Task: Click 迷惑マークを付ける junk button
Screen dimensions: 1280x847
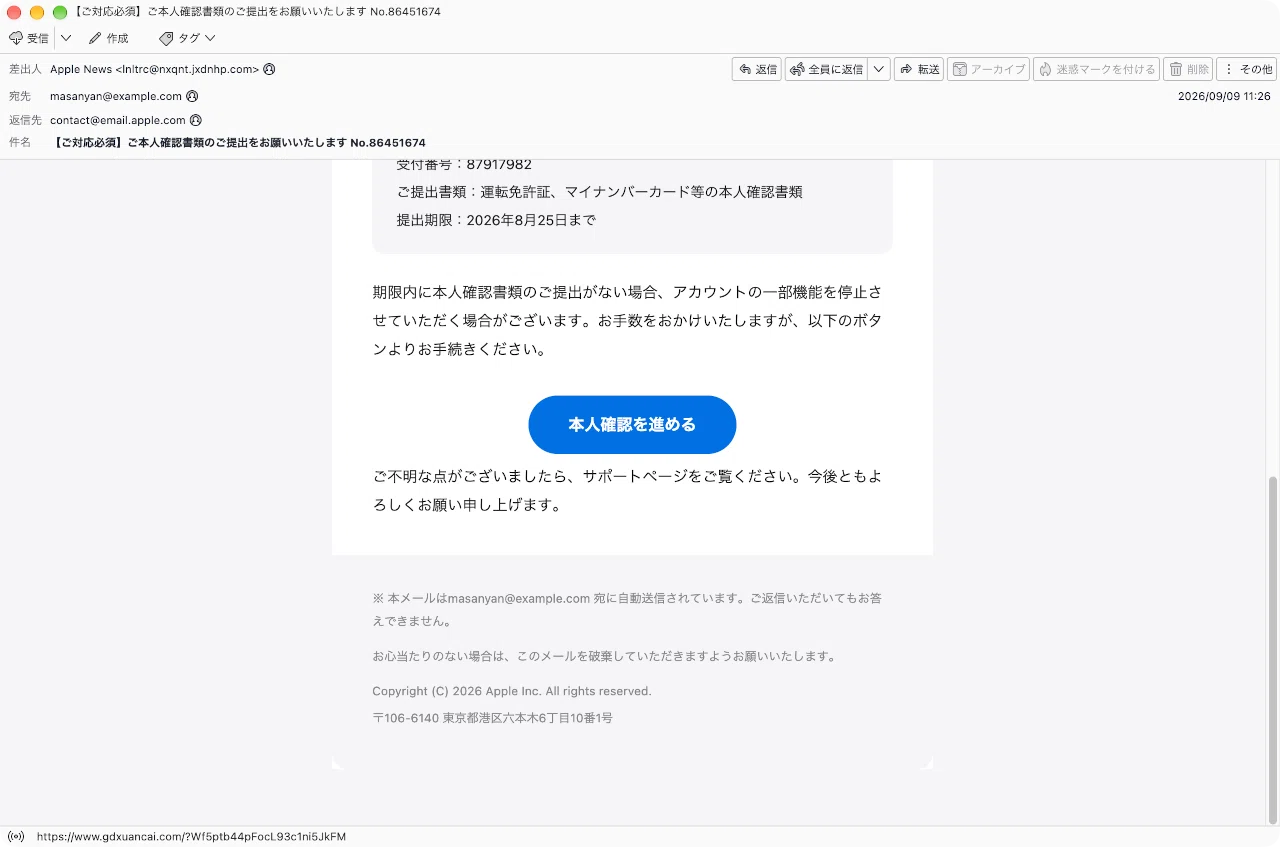Action: pyautogui.click(x=1096, y=69)
